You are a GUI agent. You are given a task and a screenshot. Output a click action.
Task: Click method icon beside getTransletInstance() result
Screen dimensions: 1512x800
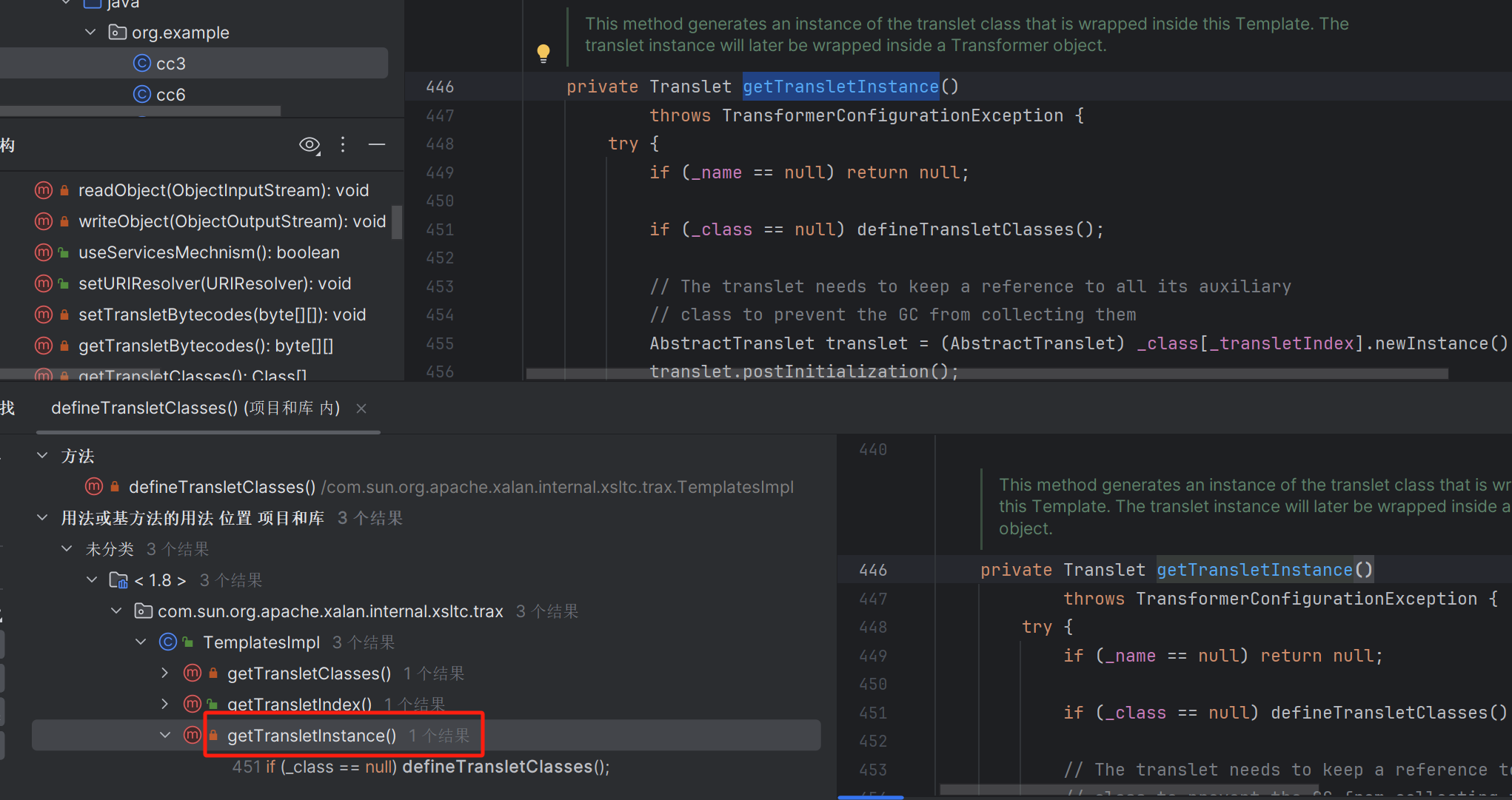193,736
